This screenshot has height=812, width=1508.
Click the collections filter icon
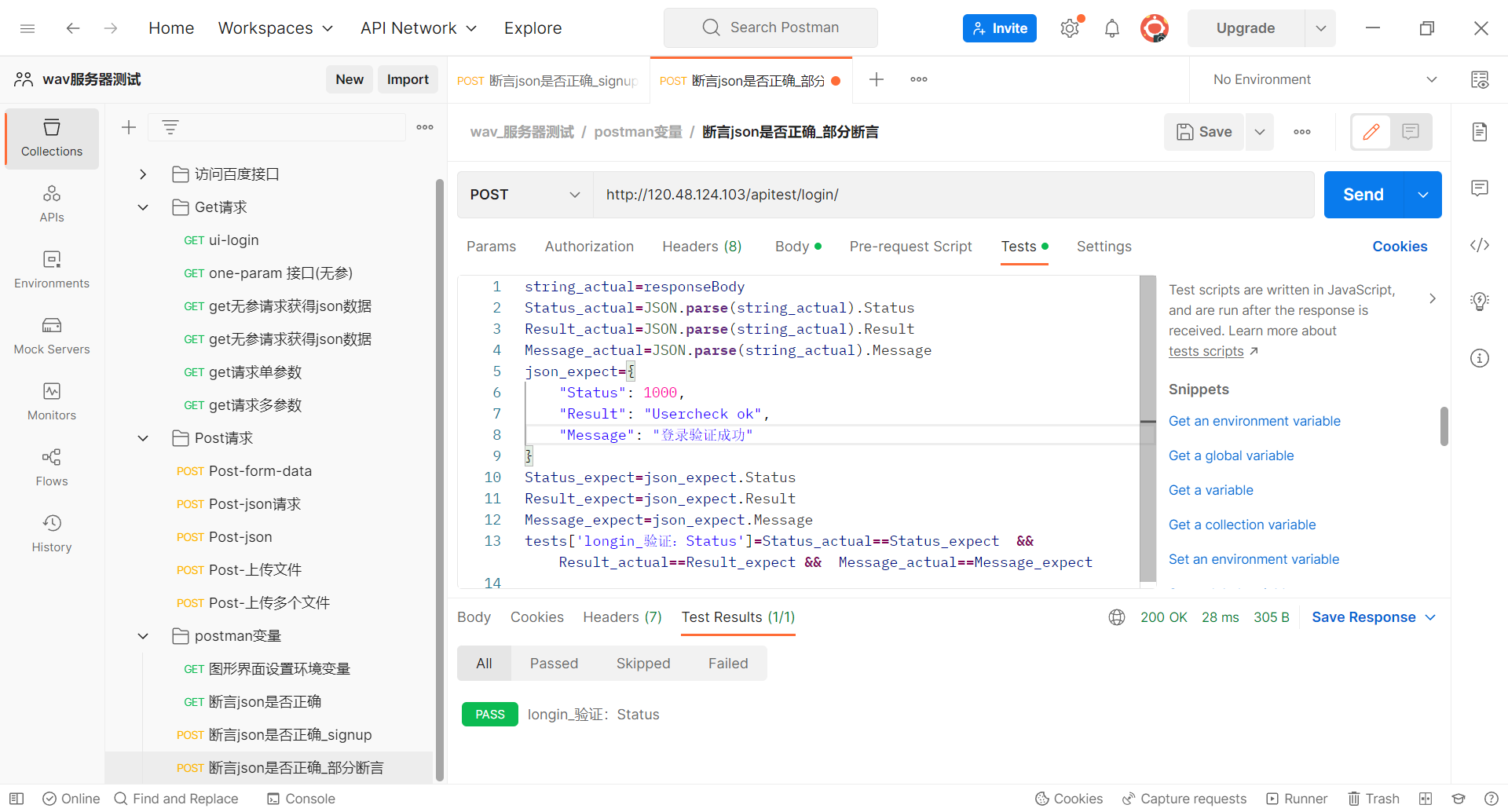tap(170, 127)
